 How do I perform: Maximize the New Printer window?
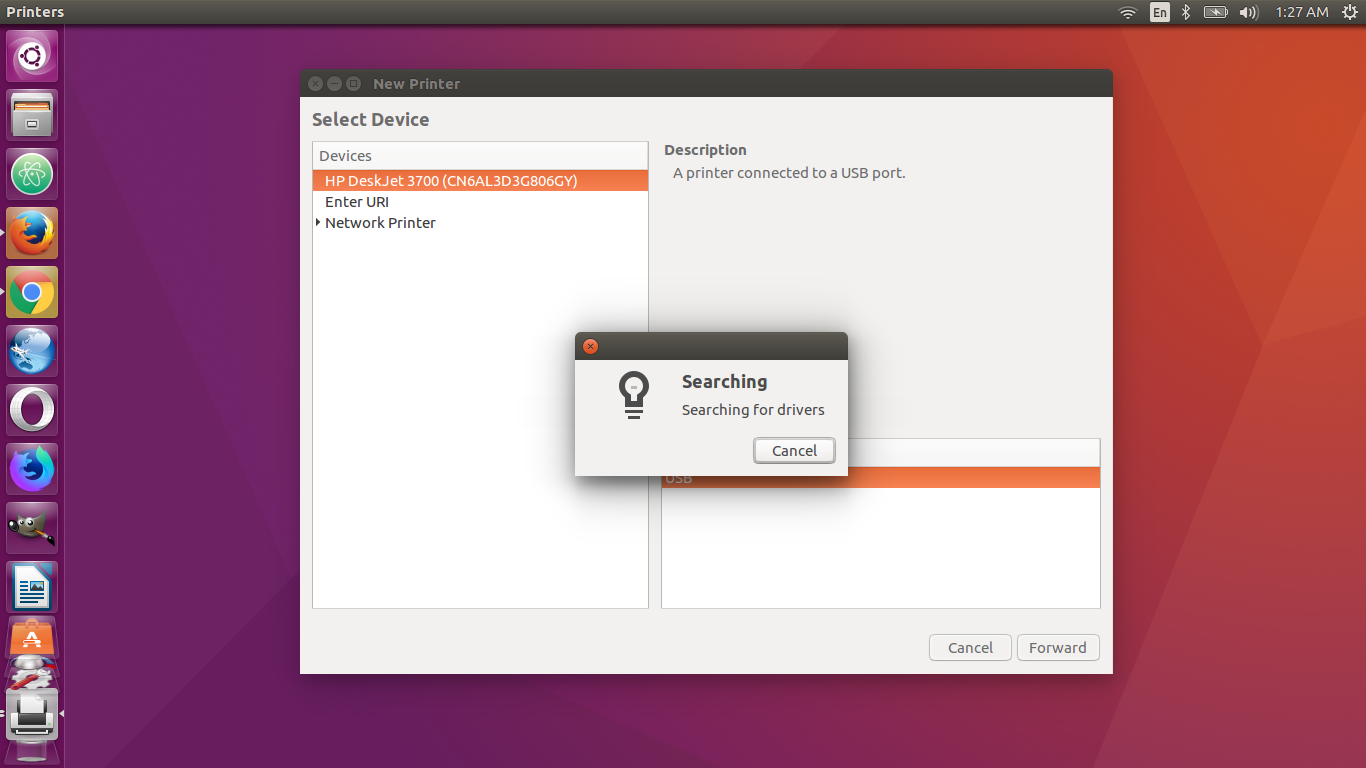coord(353,84)
